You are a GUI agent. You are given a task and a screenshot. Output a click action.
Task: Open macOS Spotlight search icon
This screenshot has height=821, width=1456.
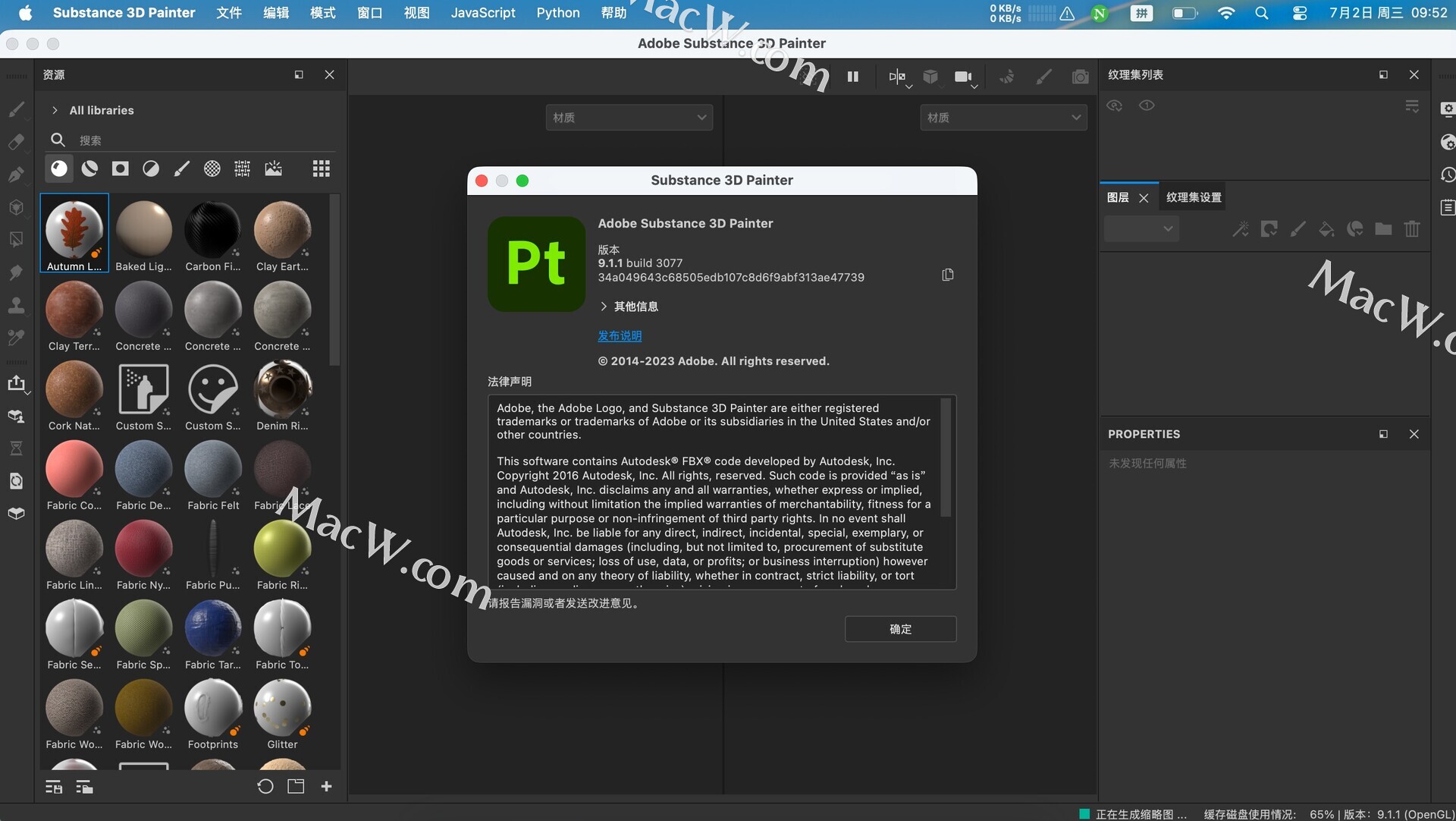(1261, 13)
